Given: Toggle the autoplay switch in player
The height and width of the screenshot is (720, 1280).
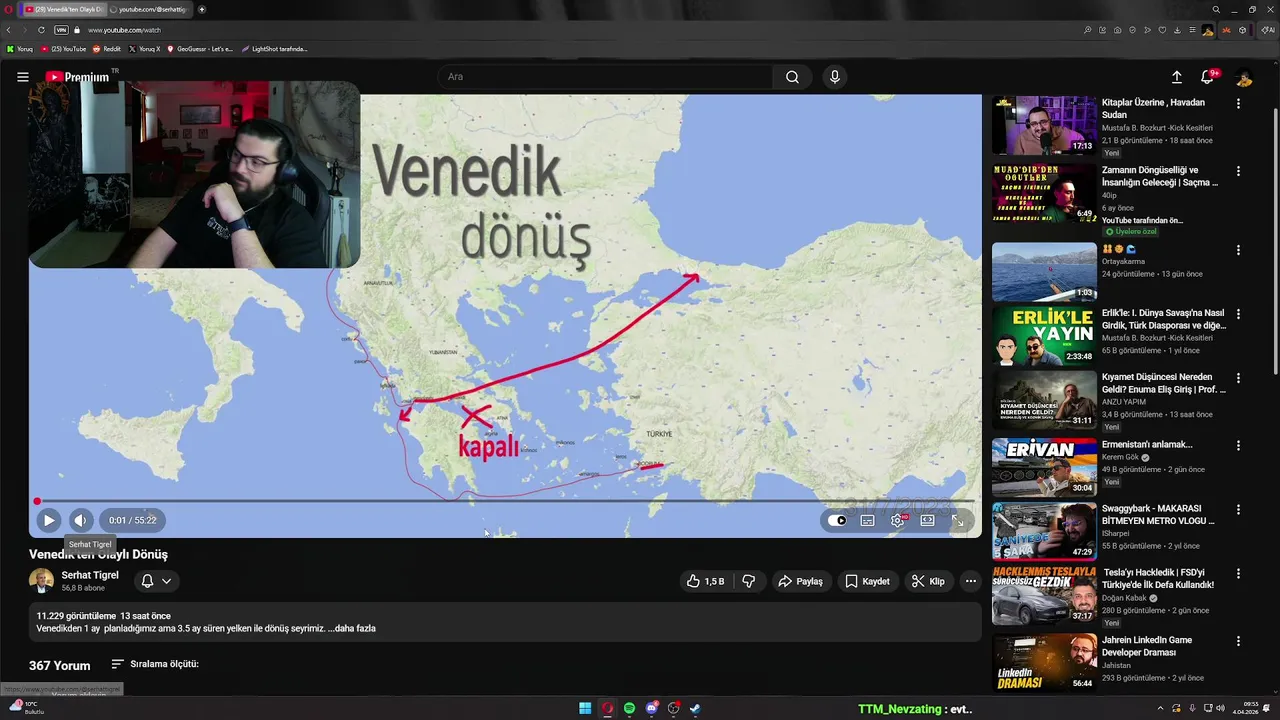Looking at the screenshot, I should pyautogui.click(x=837, y=520).
